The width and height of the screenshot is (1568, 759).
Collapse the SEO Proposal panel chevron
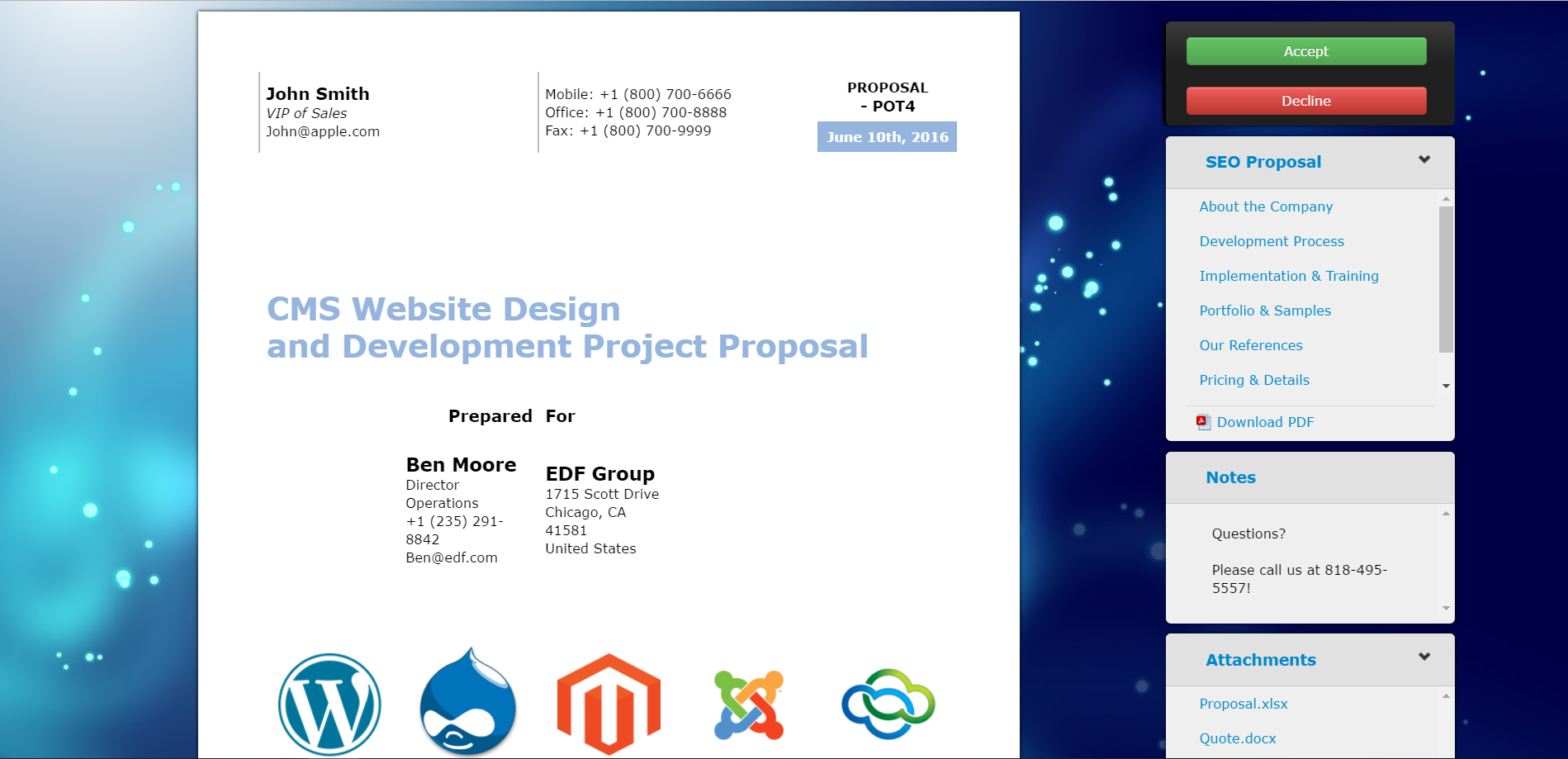tap(1424, 159)
